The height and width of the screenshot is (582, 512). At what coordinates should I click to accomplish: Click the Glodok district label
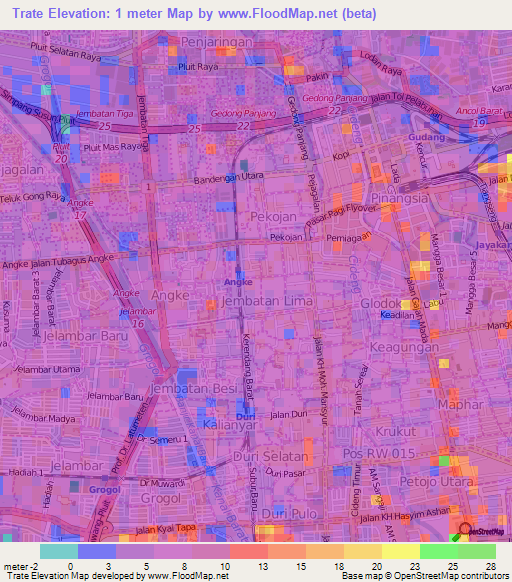(381, 303)
